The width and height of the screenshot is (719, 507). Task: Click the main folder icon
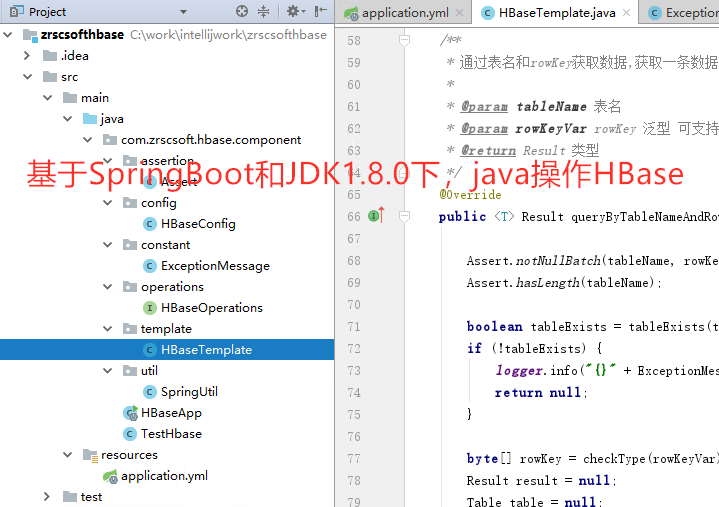pos(70,98)
